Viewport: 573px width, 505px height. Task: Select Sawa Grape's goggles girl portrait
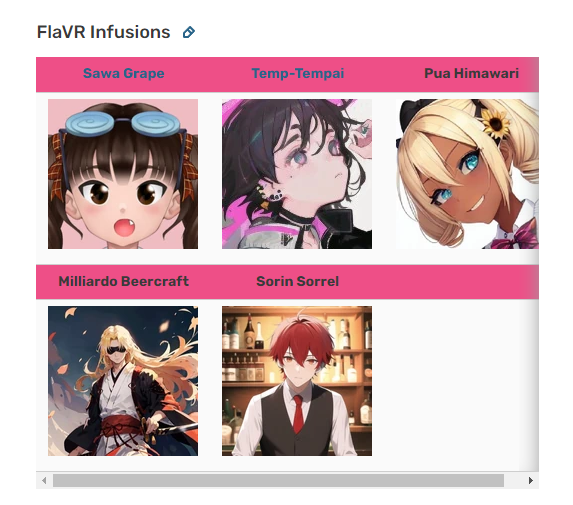(123, 174)
